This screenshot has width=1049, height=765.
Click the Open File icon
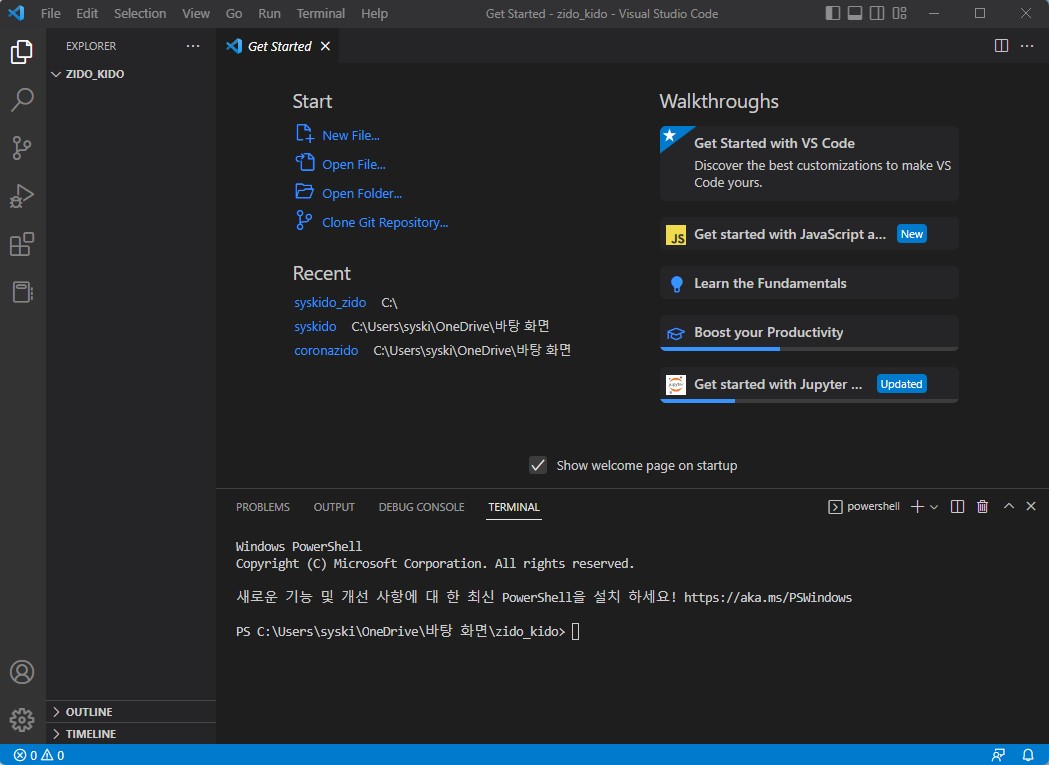pyautogui.click(x=304, y=163)
